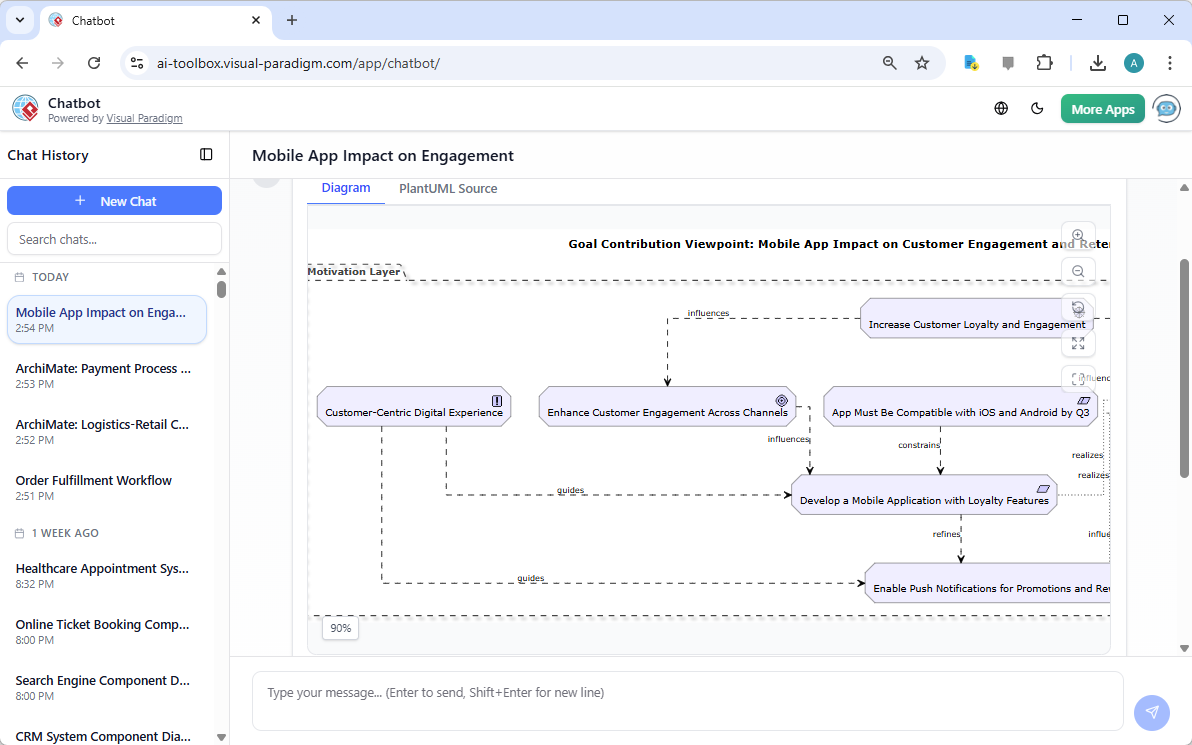Switch to the PlantUML Source tab

coord(447,188)
